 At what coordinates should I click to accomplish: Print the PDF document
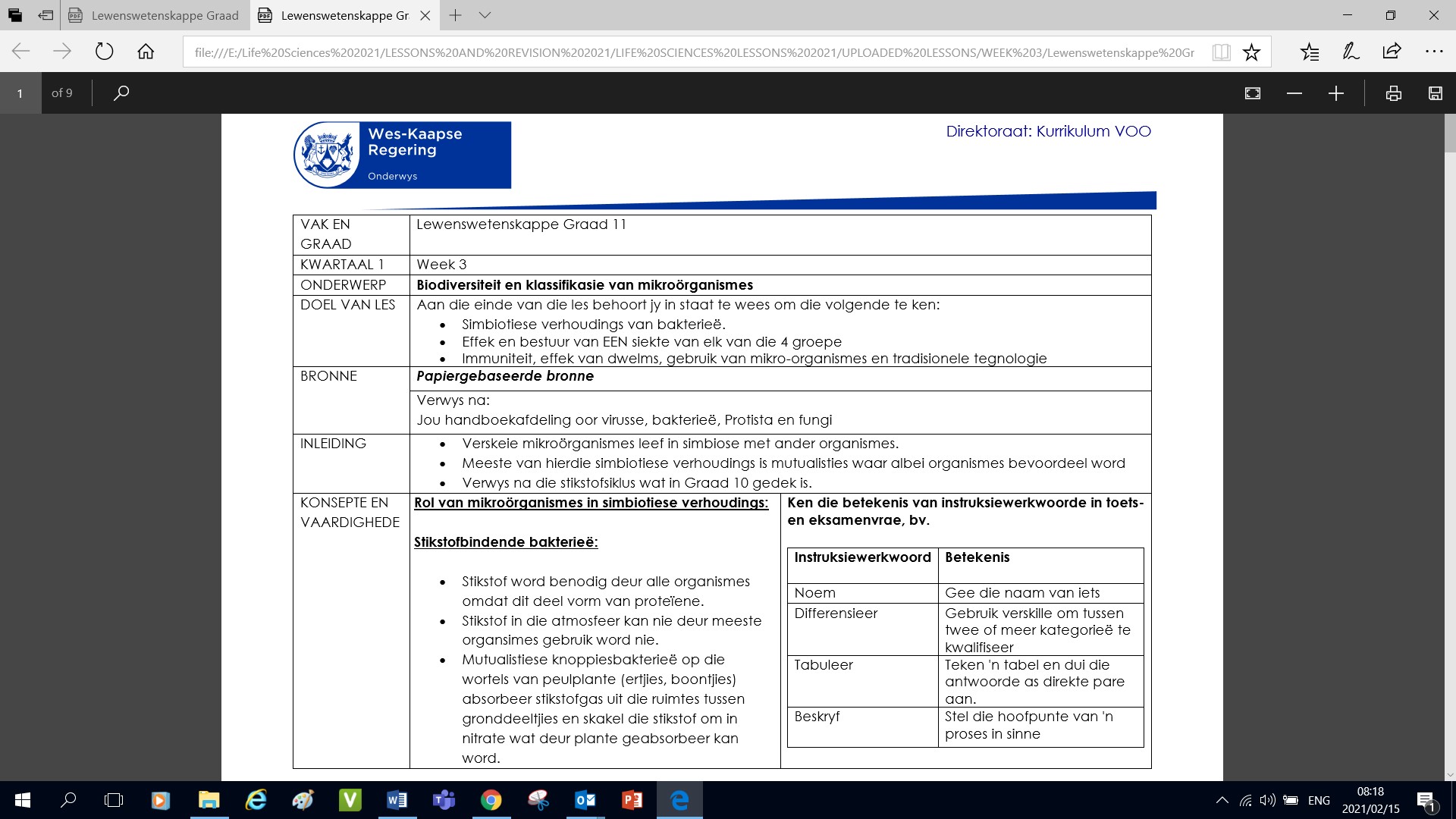[1393, 93]
